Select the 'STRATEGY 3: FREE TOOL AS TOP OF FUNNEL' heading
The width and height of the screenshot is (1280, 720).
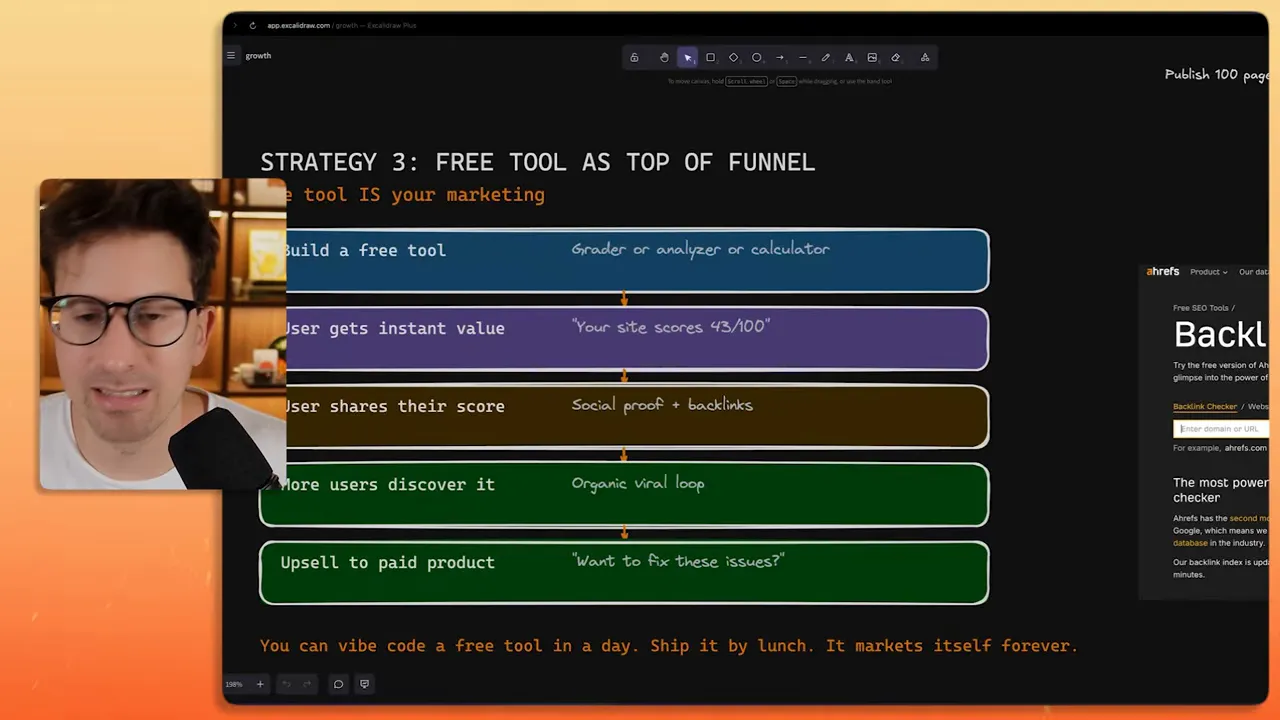pyautogui.click(x=538, y=162)
